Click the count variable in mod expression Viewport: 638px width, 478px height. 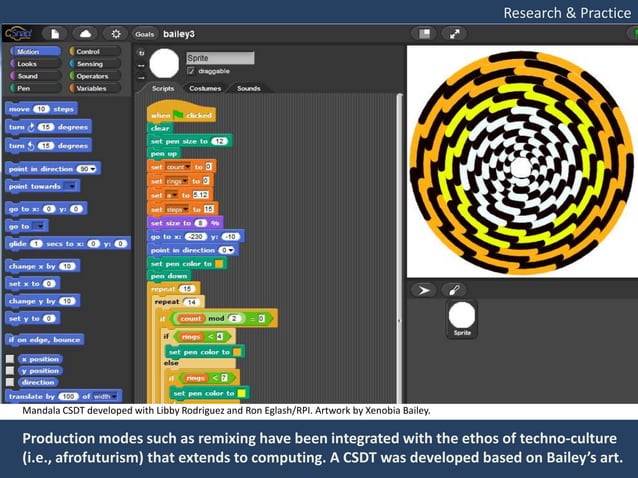[190, 319]
